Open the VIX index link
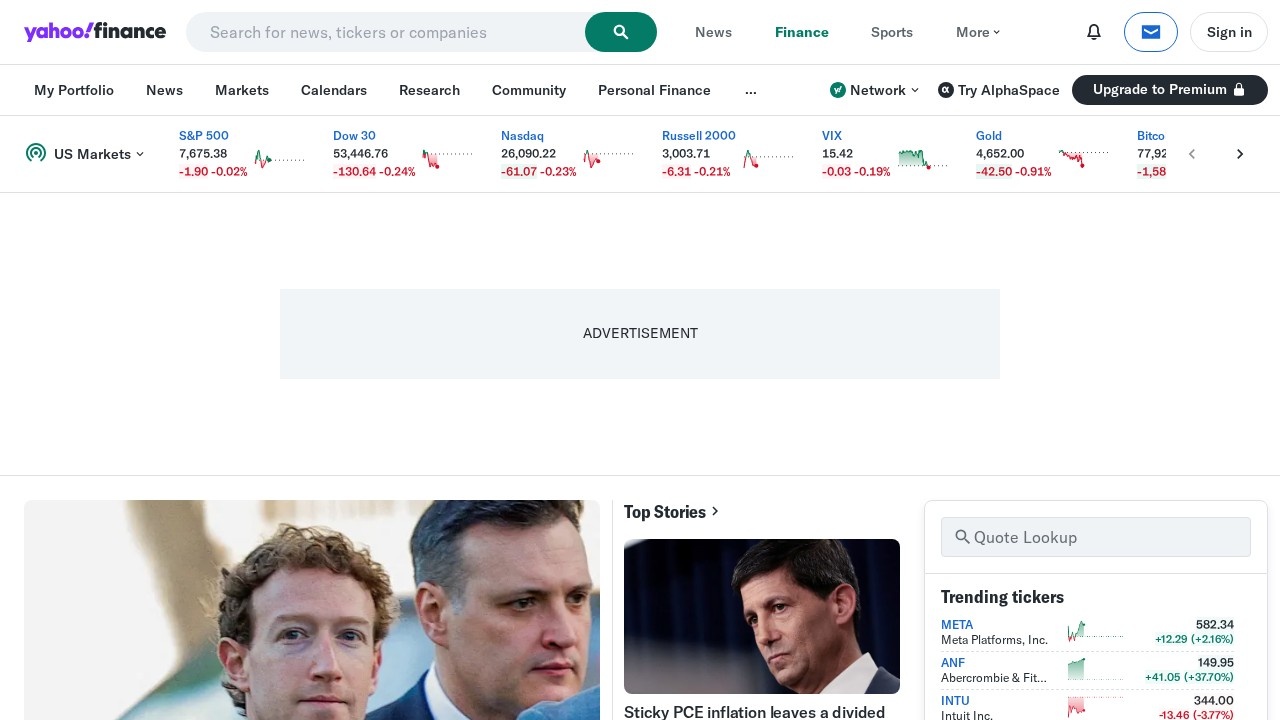 click(832, 136)
